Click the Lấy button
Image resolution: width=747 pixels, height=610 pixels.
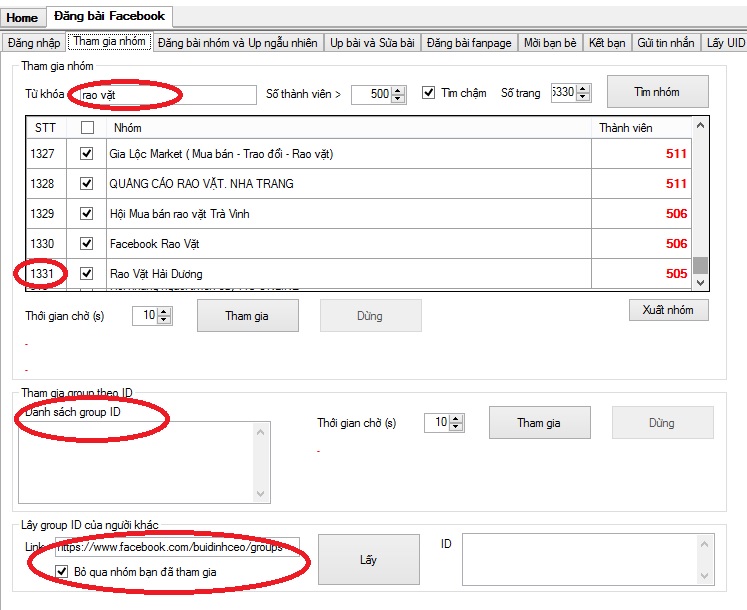369,559
